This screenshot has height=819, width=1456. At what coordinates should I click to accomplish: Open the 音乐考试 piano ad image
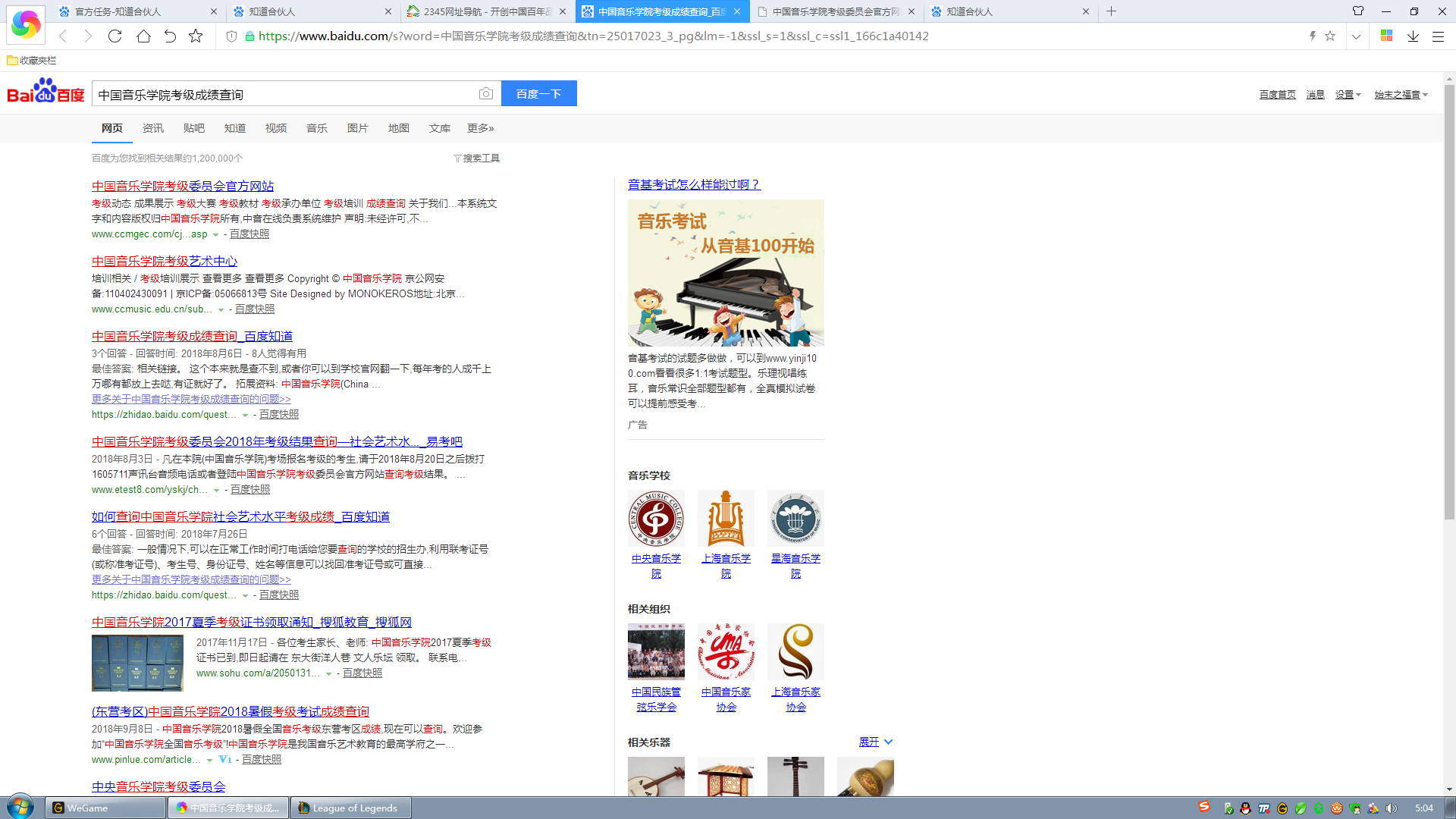[726, 273]
